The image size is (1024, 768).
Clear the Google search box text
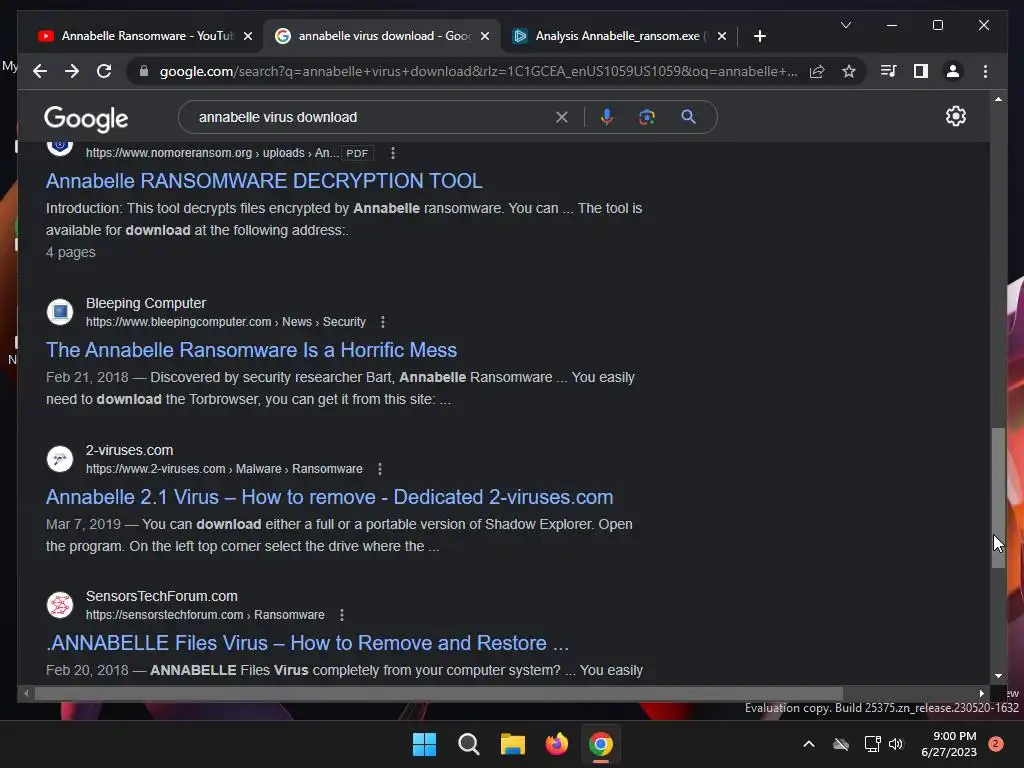[x=562, y=118]
